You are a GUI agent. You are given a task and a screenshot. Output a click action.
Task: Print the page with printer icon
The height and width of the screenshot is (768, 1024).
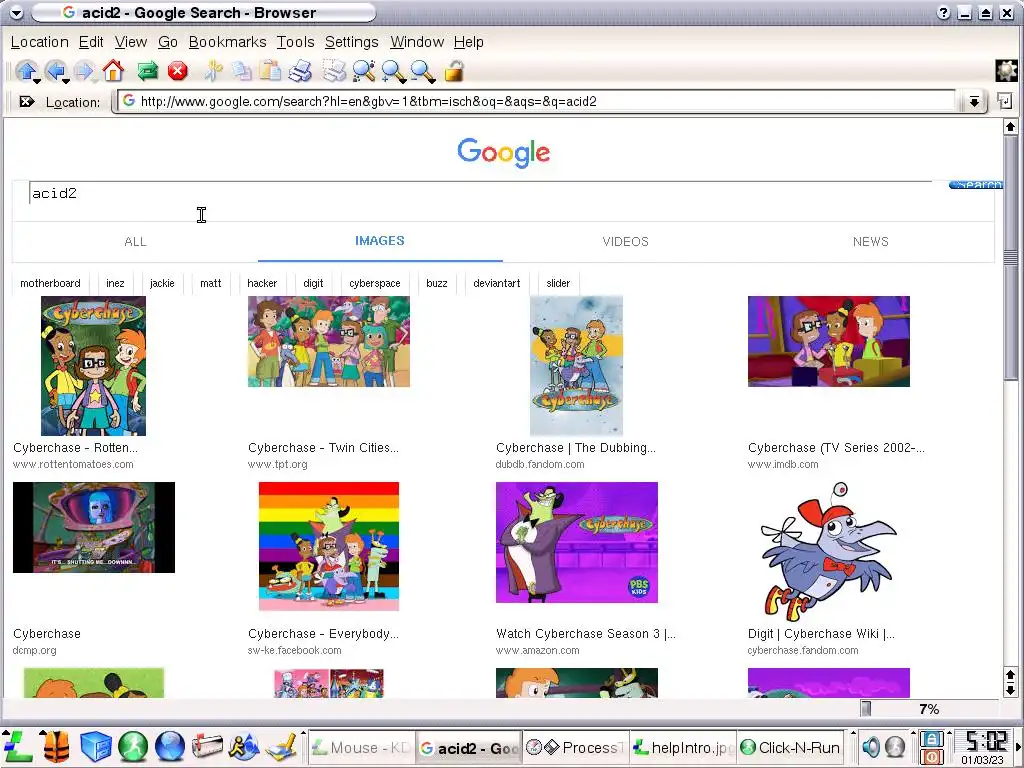[x=300, y=71]
